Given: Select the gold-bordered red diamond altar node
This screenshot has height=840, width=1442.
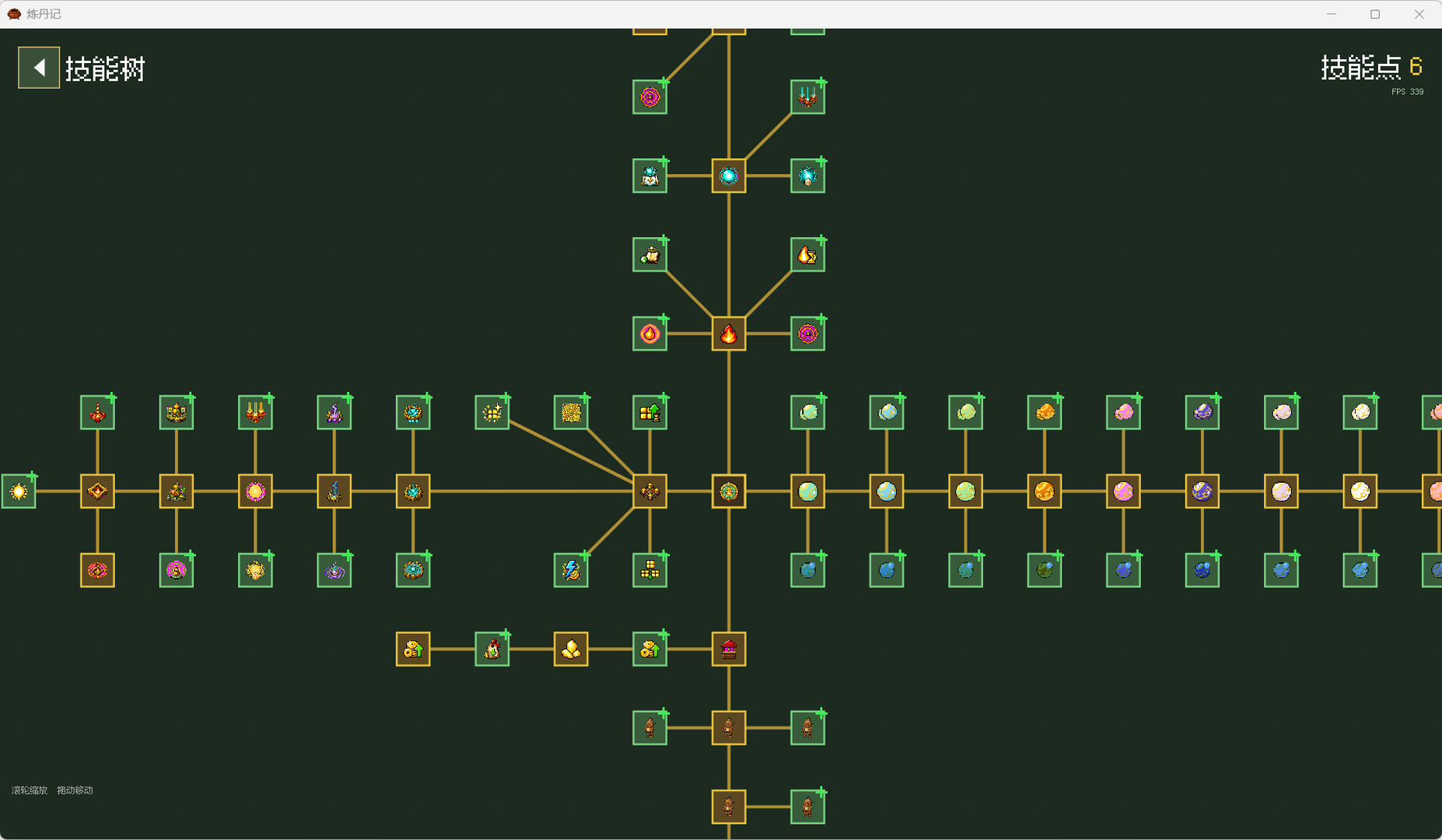Looking at the screenshot, I should (97, 492).
